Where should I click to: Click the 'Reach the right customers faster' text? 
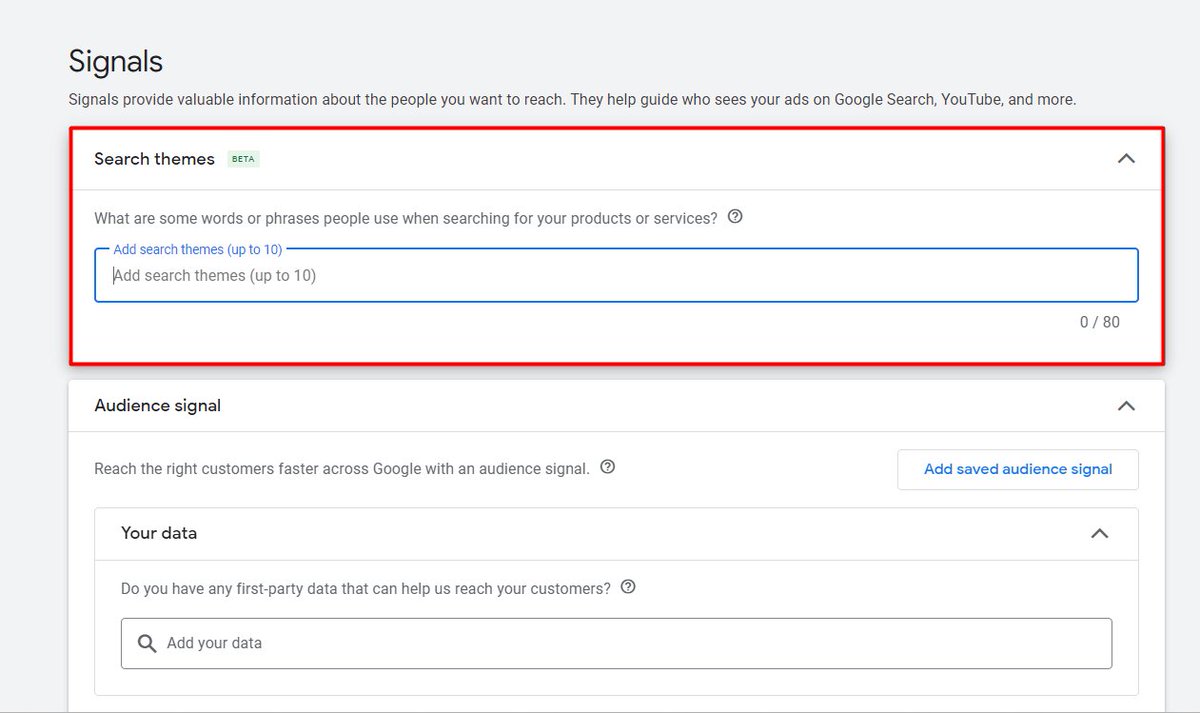click(342, 468)
